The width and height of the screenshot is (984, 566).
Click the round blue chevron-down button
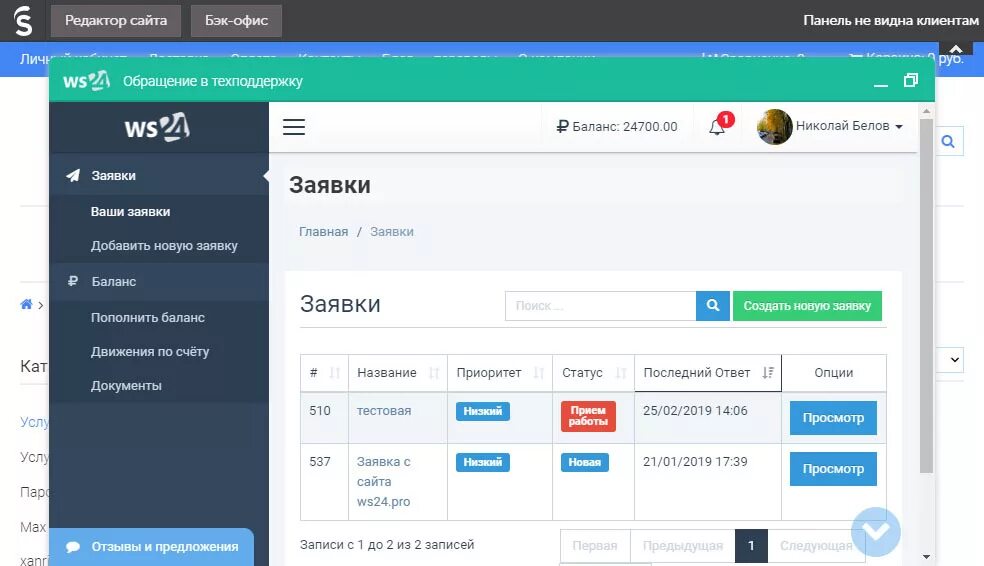pos(876,532)
